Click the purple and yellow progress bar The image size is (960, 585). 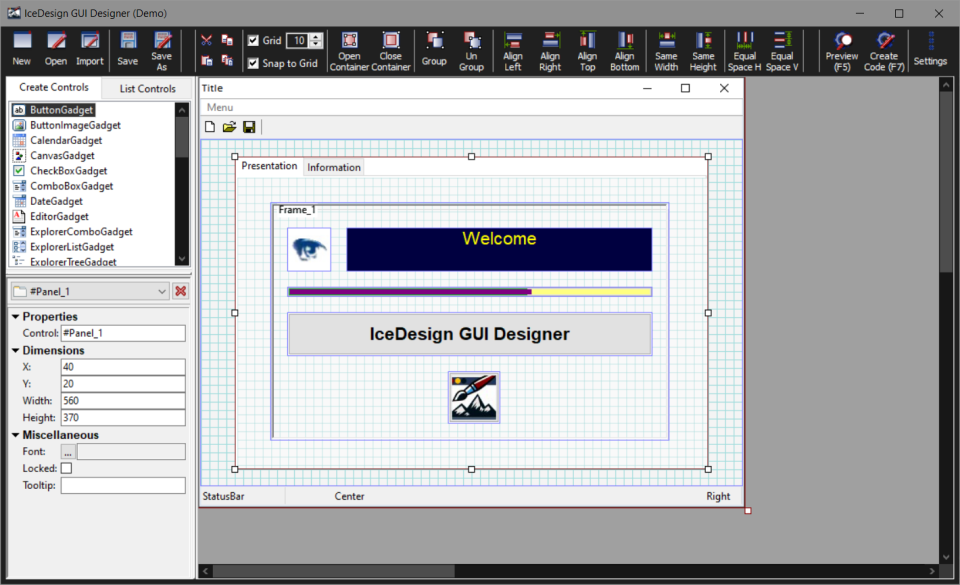470,292
